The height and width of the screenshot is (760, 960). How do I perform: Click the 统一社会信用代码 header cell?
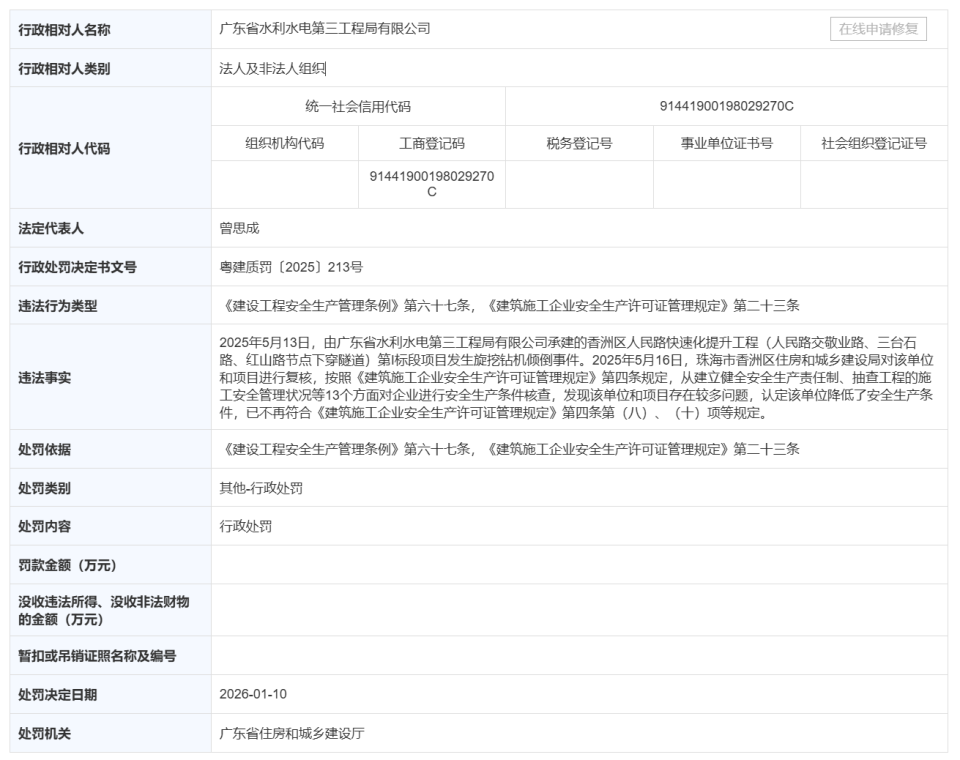[358, 107]
